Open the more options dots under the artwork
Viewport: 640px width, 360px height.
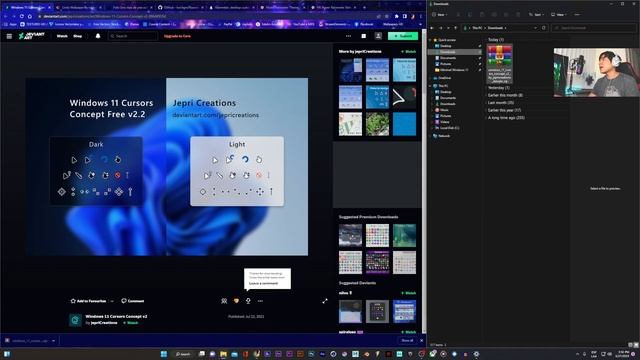coord(260,301)
